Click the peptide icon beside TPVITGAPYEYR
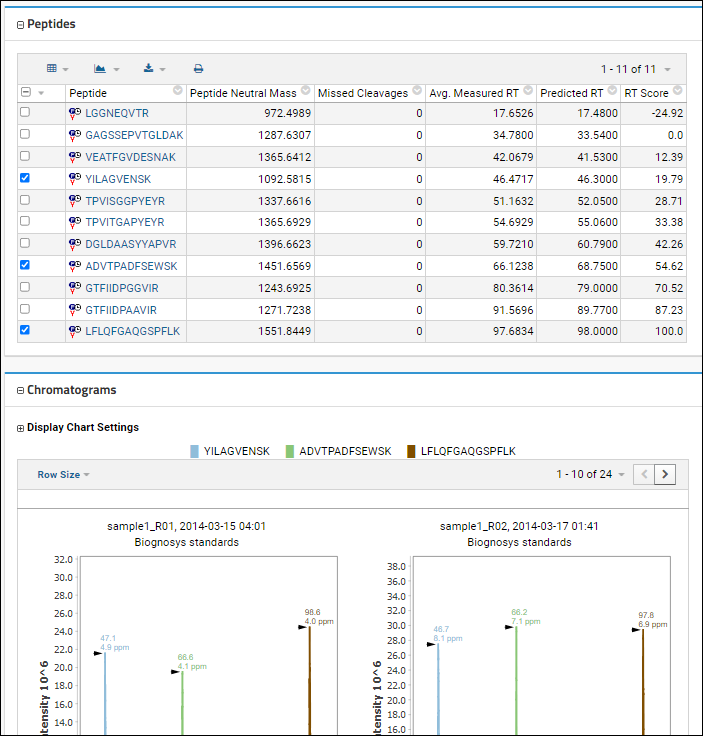This screenshot has height=736, width=703. pos(75,222)
